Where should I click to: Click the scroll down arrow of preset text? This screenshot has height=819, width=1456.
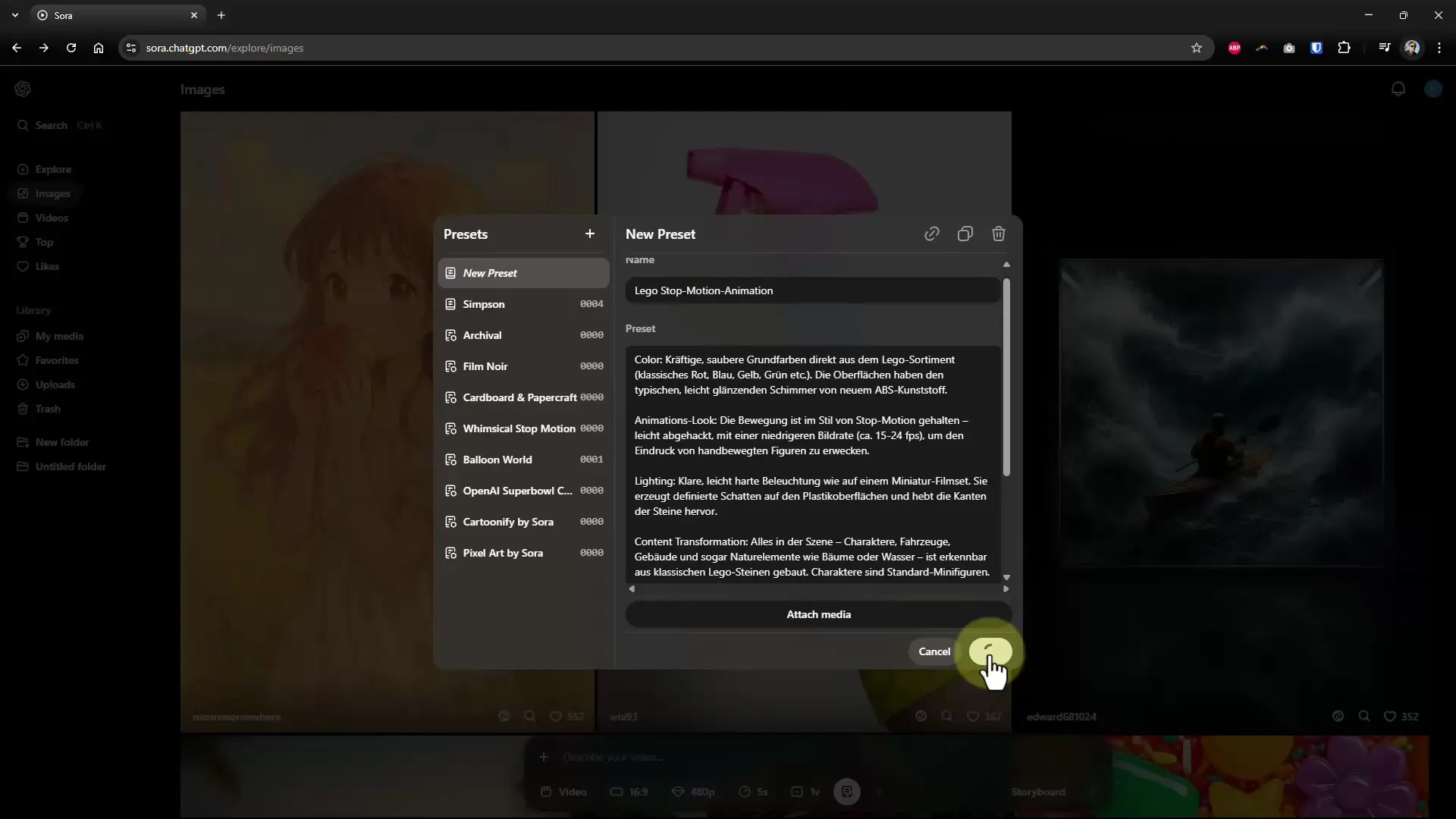pyautogui.click(x=1006, y=577)
